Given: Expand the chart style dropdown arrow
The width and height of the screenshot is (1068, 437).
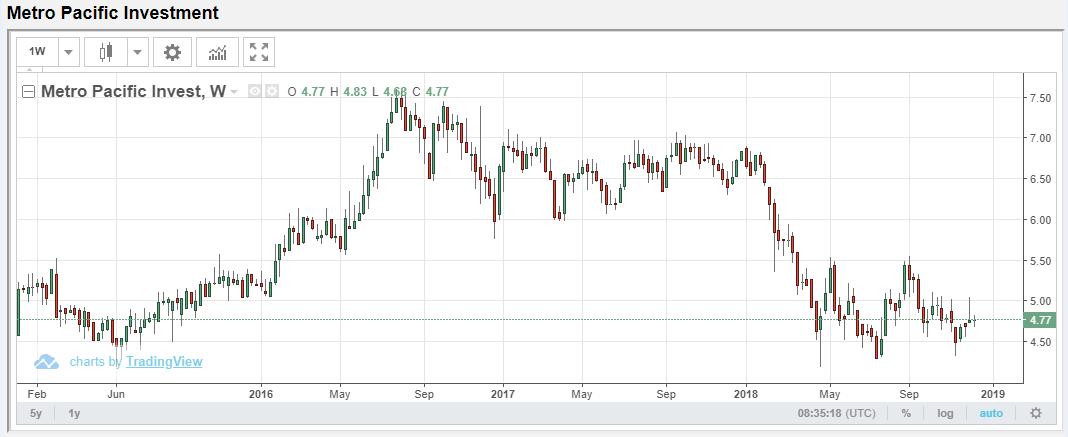Looking at the screenshot, I should point(137,52).
